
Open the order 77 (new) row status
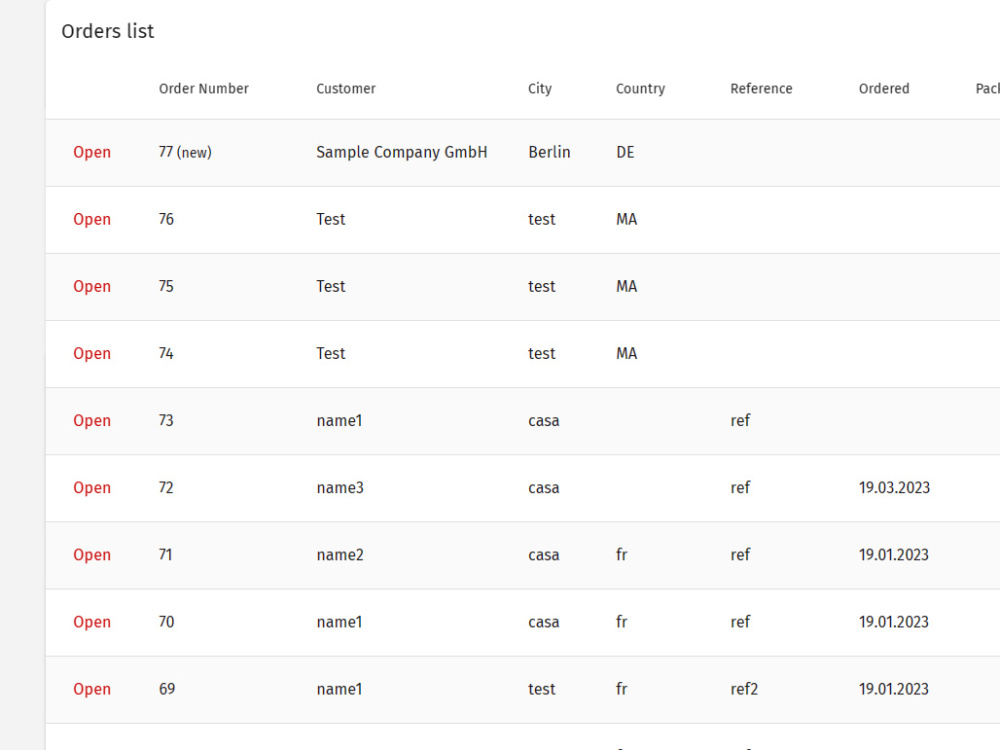(x=92, y=152)
